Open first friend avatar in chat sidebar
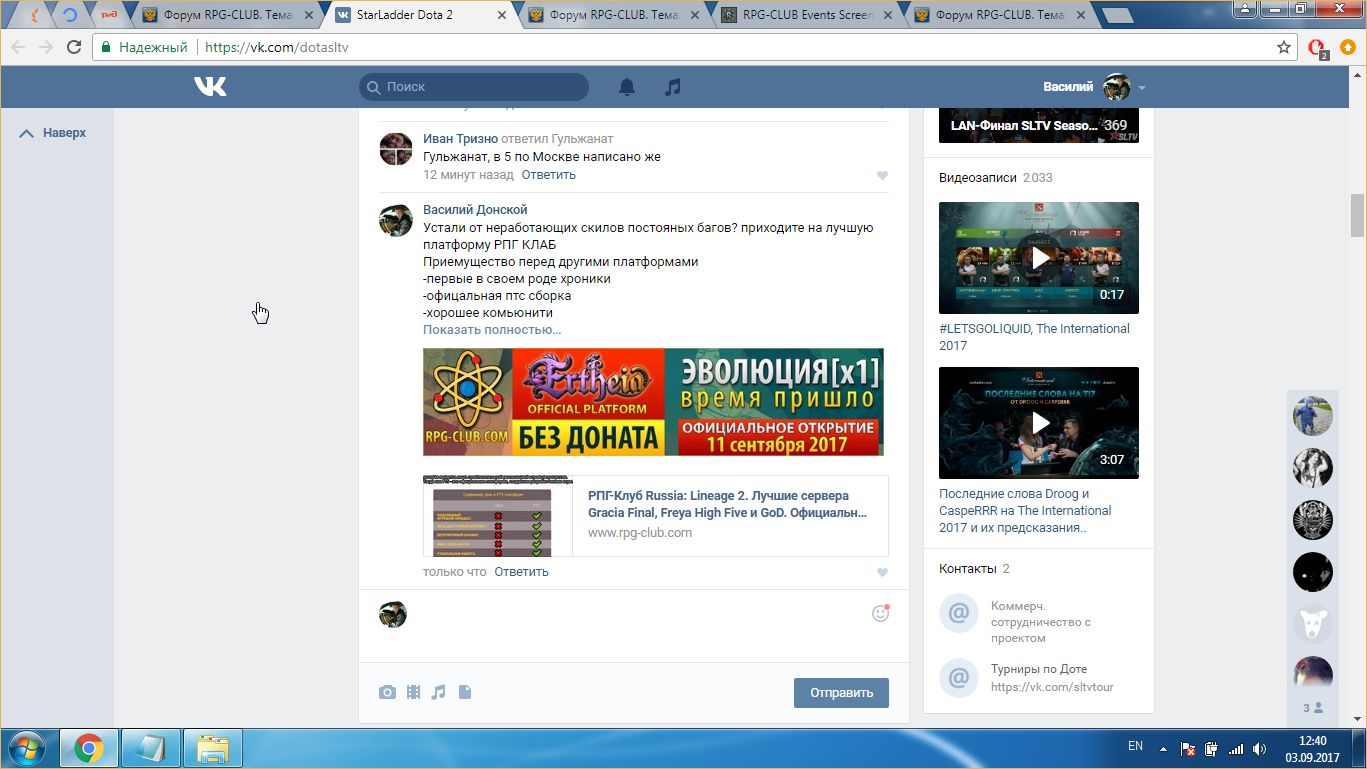 pos(1313,416)
